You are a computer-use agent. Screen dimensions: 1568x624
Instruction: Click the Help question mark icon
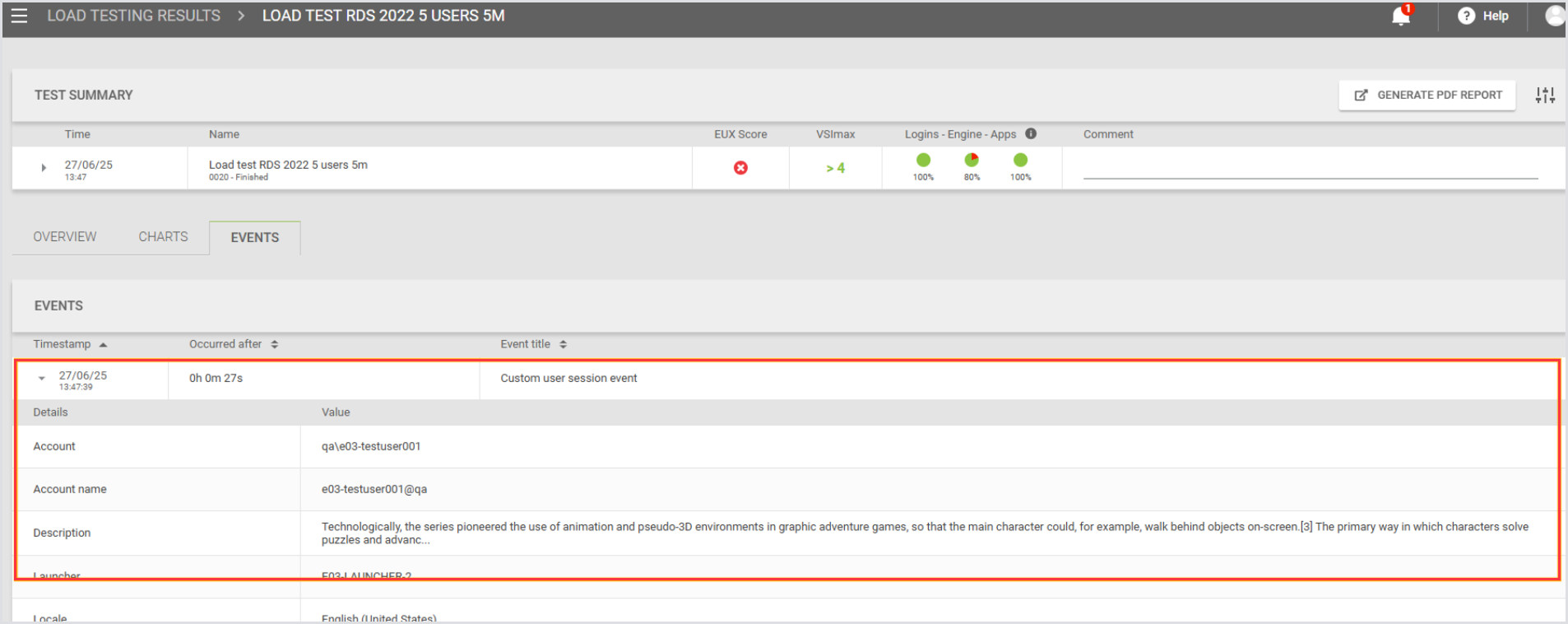pos(1466,16)
